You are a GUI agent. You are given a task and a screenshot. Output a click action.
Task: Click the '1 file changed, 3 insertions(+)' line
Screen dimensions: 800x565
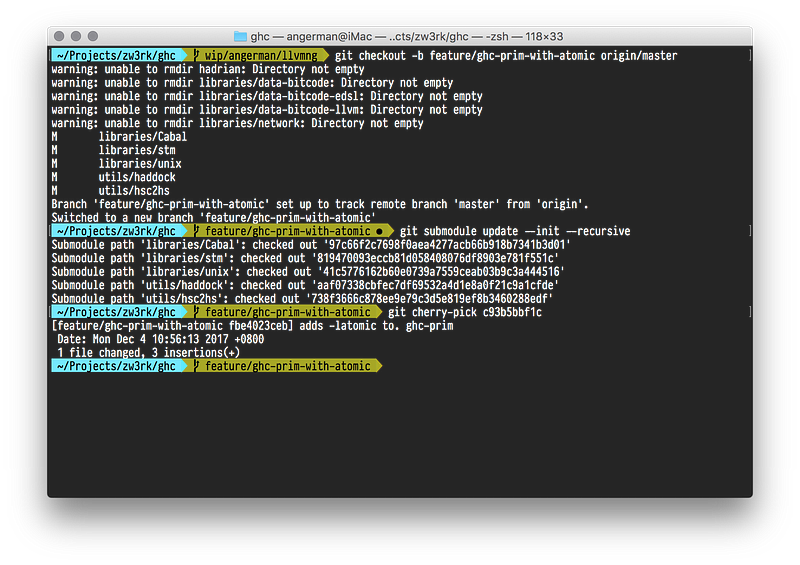pyautogui.click(x=148, y=353)
